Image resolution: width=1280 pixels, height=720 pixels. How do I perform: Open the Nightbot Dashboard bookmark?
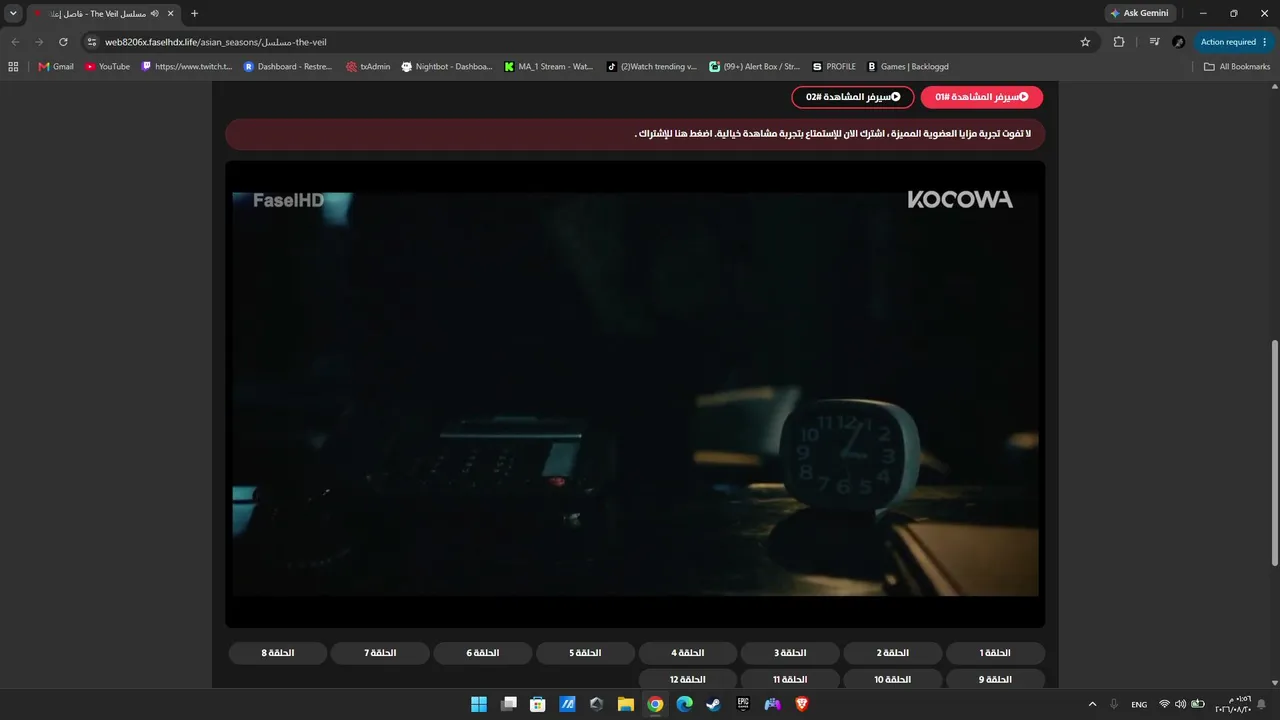[447, 67]
